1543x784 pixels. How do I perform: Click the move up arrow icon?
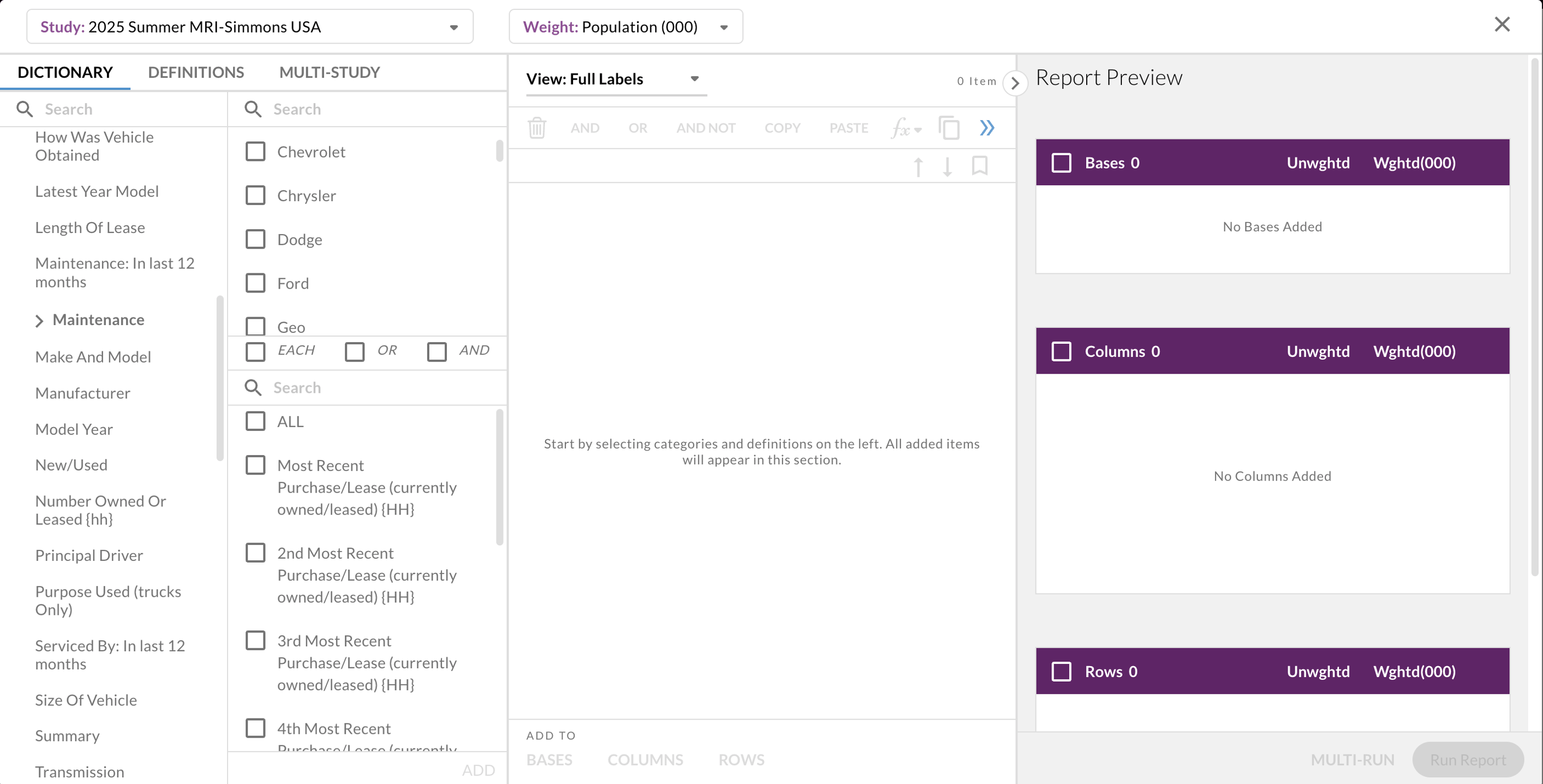pyautogui.click(x=918, y=166)
